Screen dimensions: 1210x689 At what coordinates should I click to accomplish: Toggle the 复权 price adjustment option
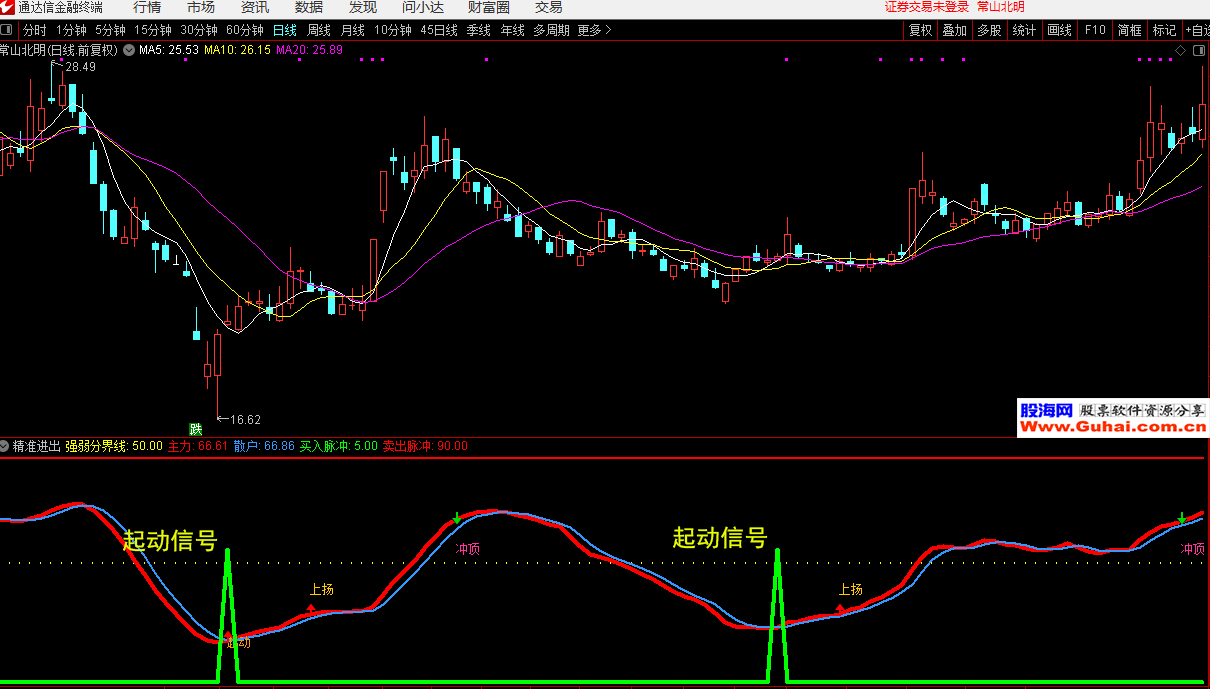point(920,30)
